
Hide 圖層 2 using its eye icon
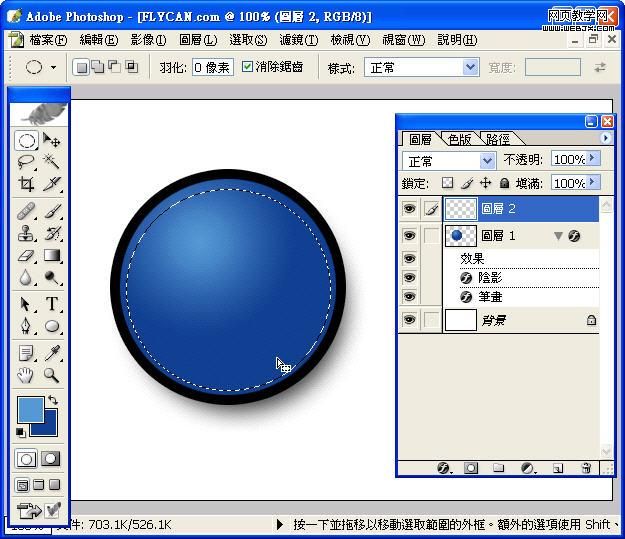coord(408,209)
